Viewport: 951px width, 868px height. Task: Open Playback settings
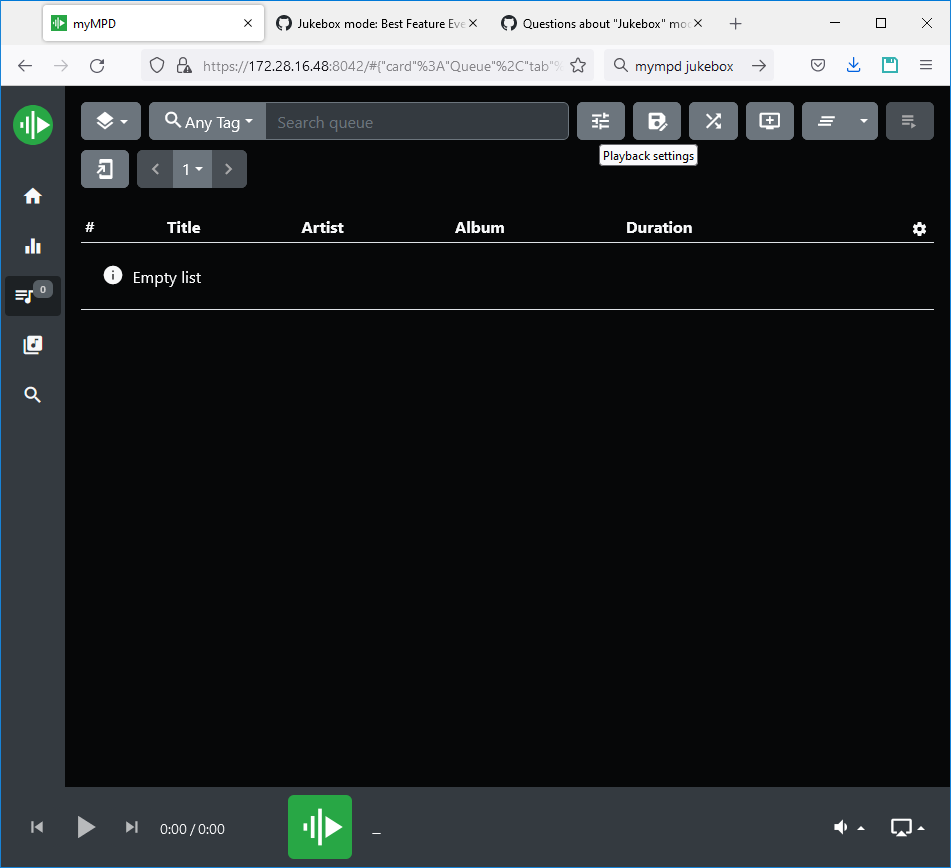600,121
